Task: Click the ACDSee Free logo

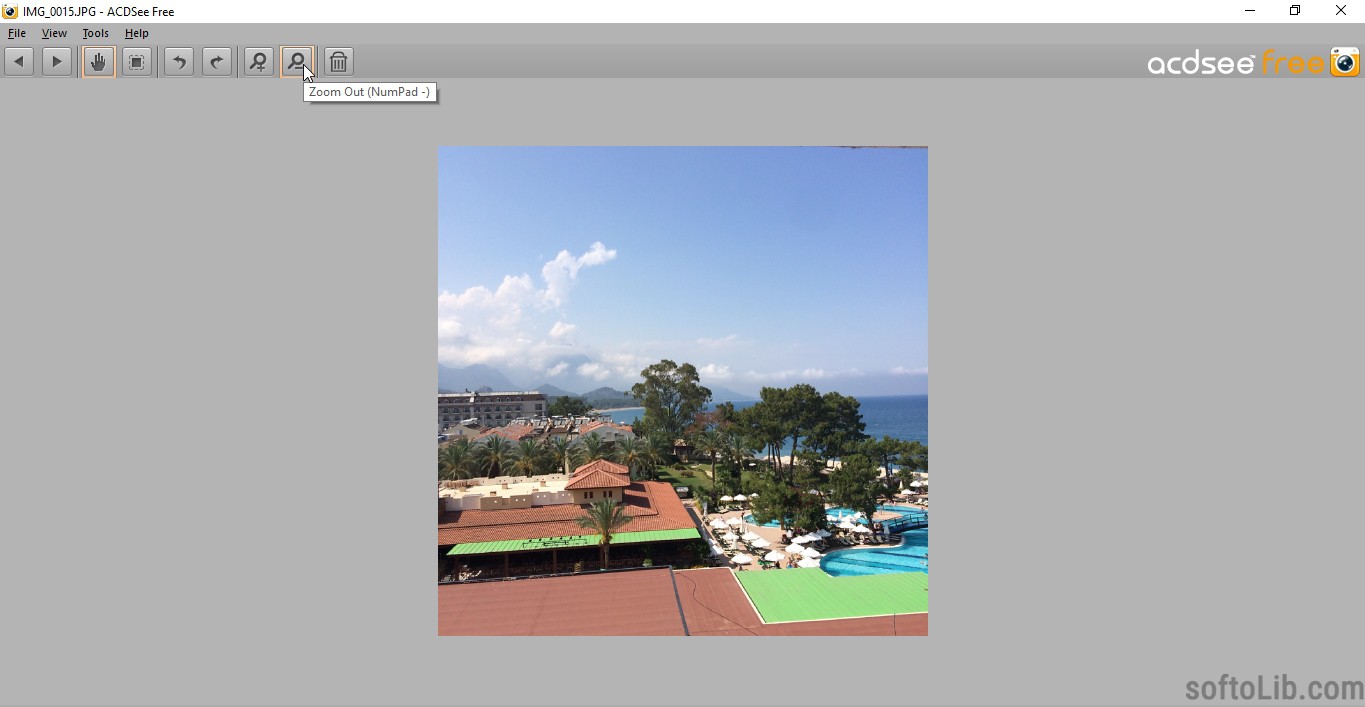Action: [1254, 62]
